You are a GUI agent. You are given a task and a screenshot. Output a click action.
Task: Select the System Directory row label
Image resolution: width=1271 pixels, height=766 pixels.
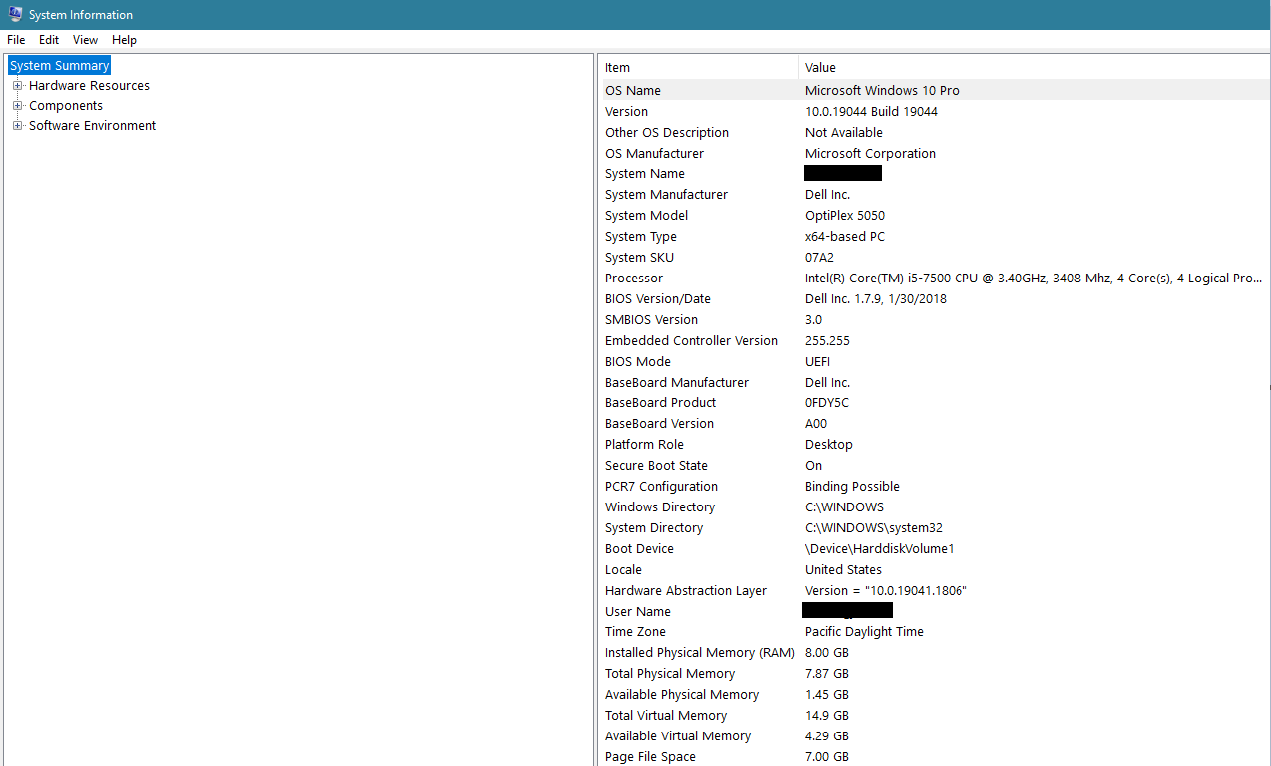pyautogui.click(x=654, y=528)
